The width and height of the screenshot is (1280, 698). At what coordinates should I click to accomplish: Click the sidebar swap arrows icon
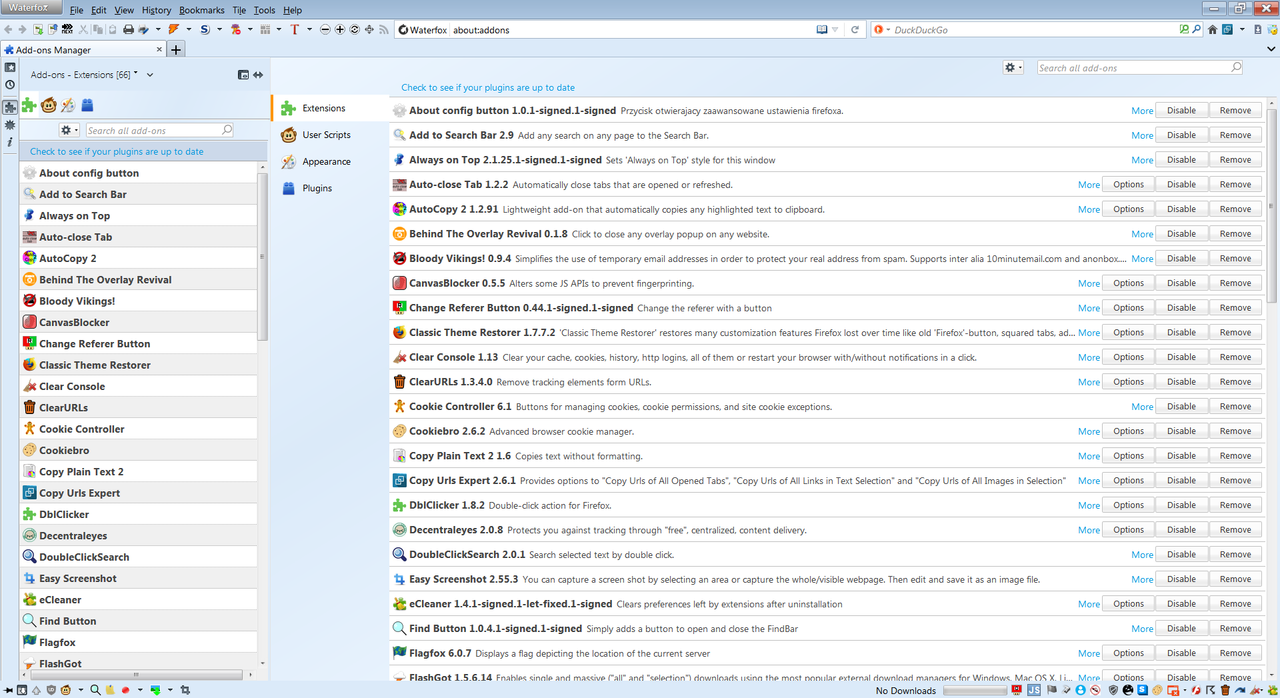coord(257,75)
